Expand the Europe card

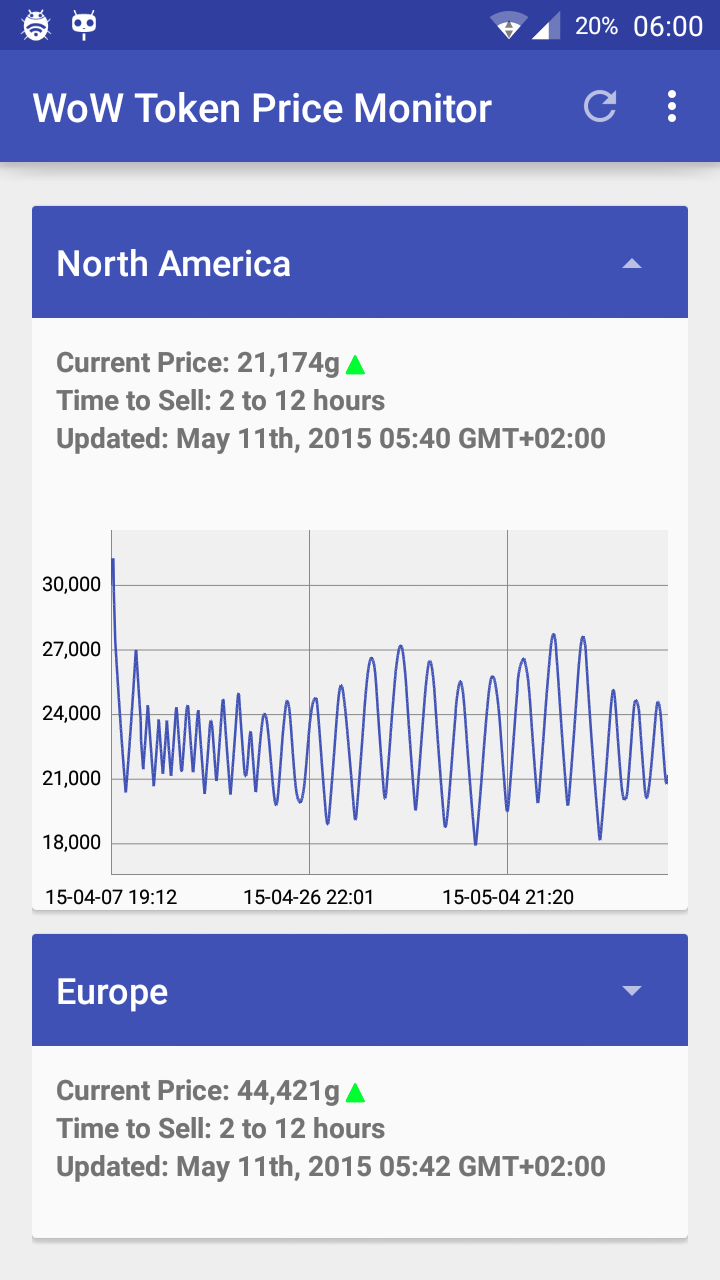(631, 991)
